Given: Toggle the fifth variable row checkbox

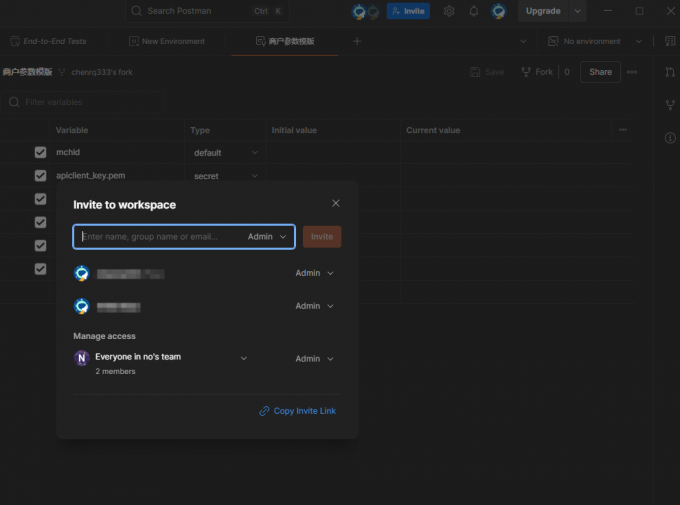Looking at the screenshot, I should 40,246.
